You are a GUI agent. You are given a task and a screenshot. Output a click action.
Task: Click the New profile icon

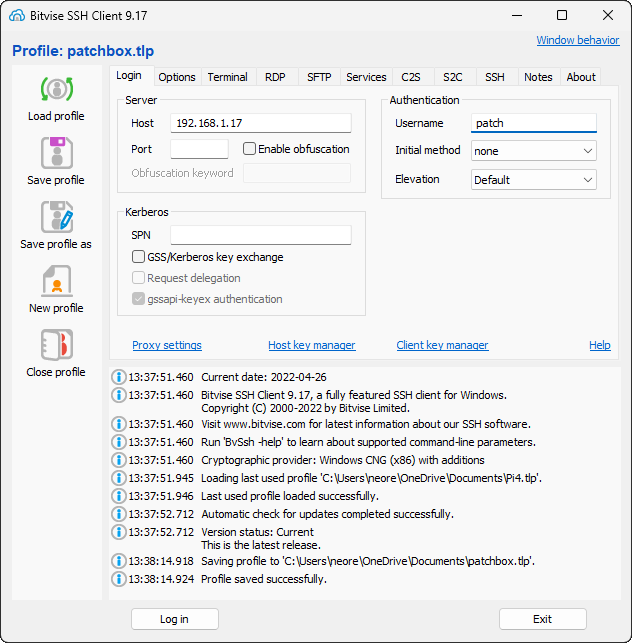point(57,281)
